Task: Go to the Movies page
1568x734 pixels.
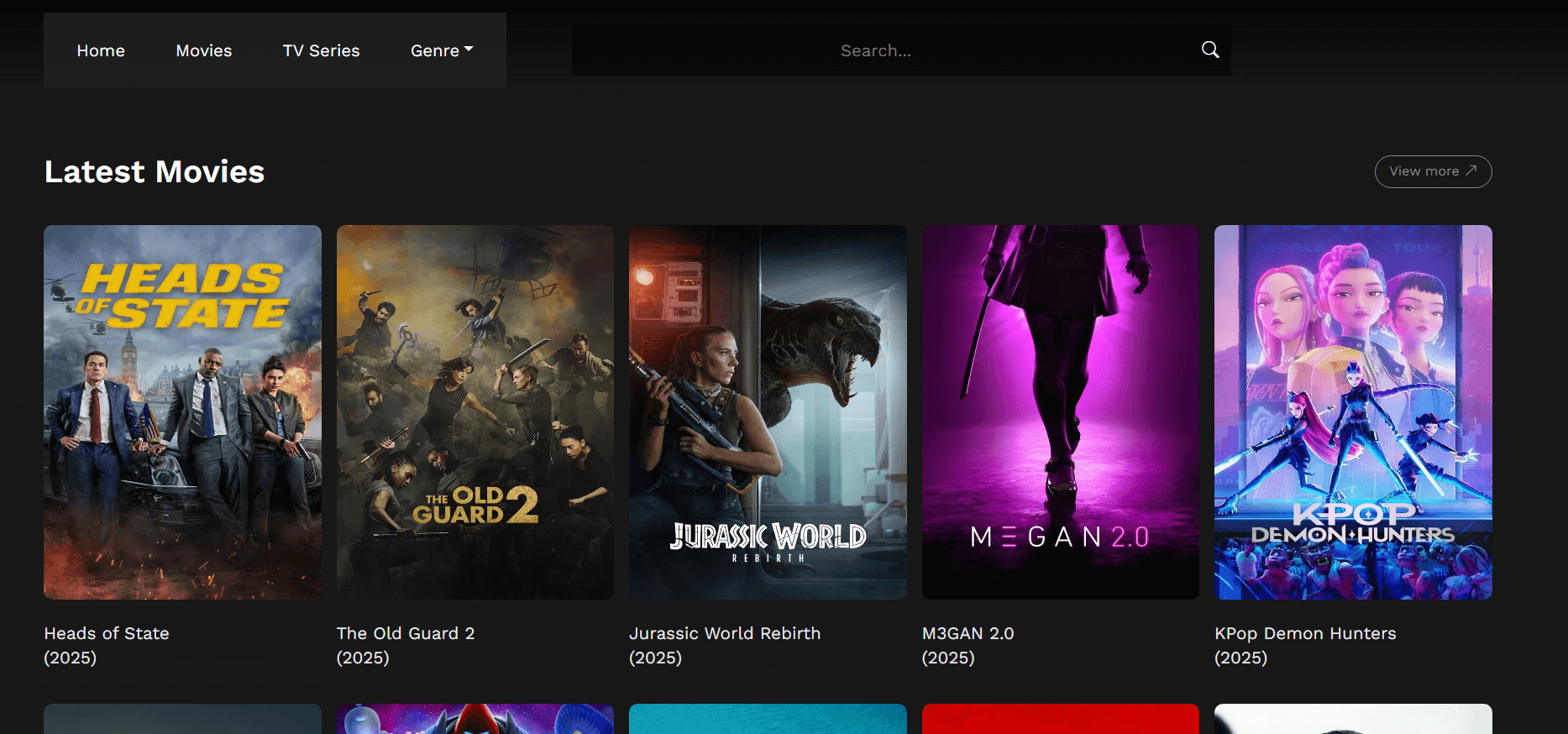Action: coord(204,50)
